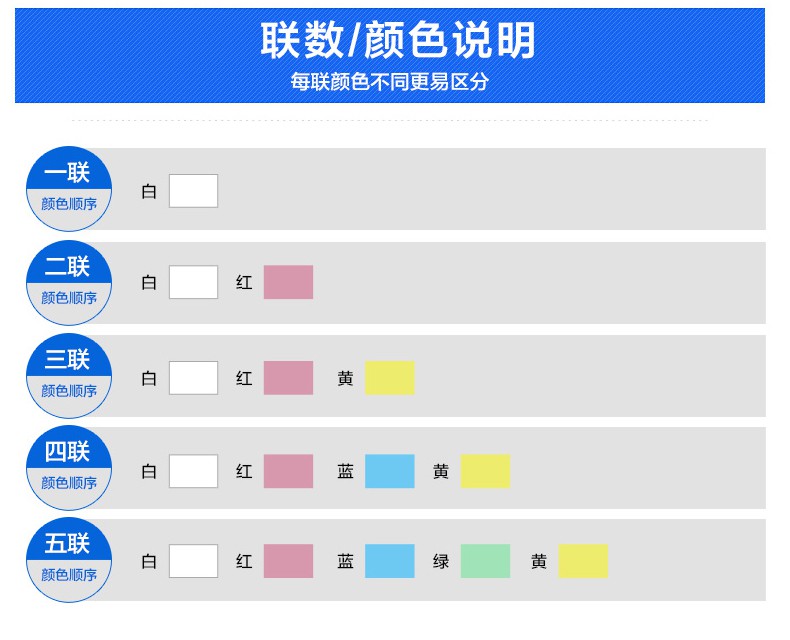Click the 一联 blue circle badge
790x640 pixels.
tap(68, 188)
